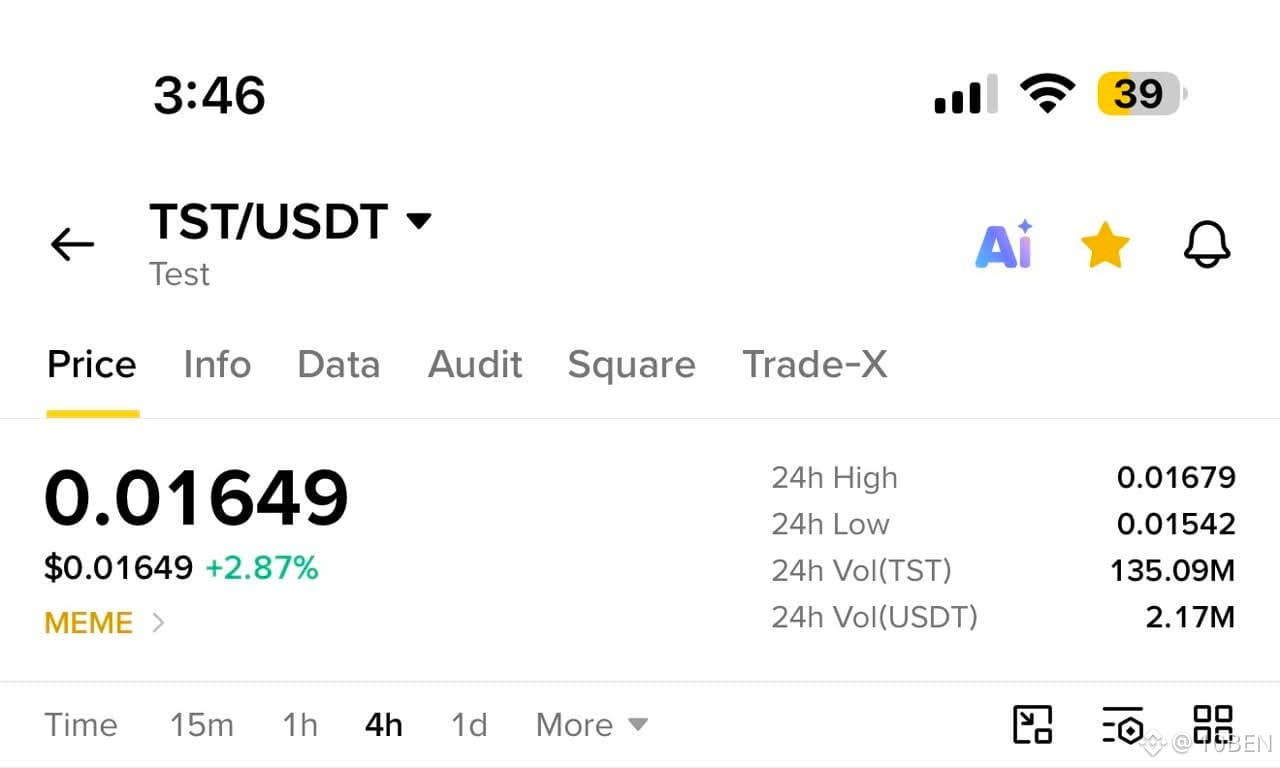The height and width of the screenshot is (768, 1280).
Task: Switch to the Info tab
Action: [x=217, y=365]
